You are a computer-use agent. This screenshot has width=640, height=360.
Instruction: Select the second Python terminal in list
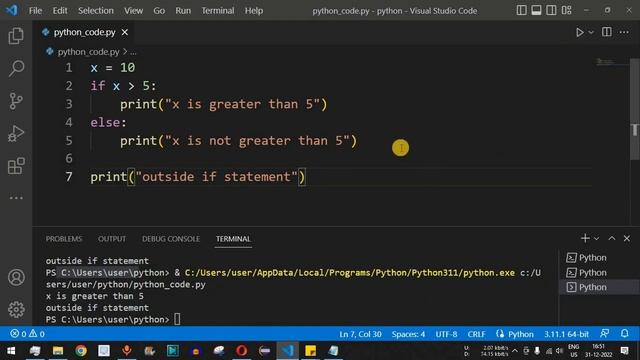pyautogui.click(x=598, y=272)
